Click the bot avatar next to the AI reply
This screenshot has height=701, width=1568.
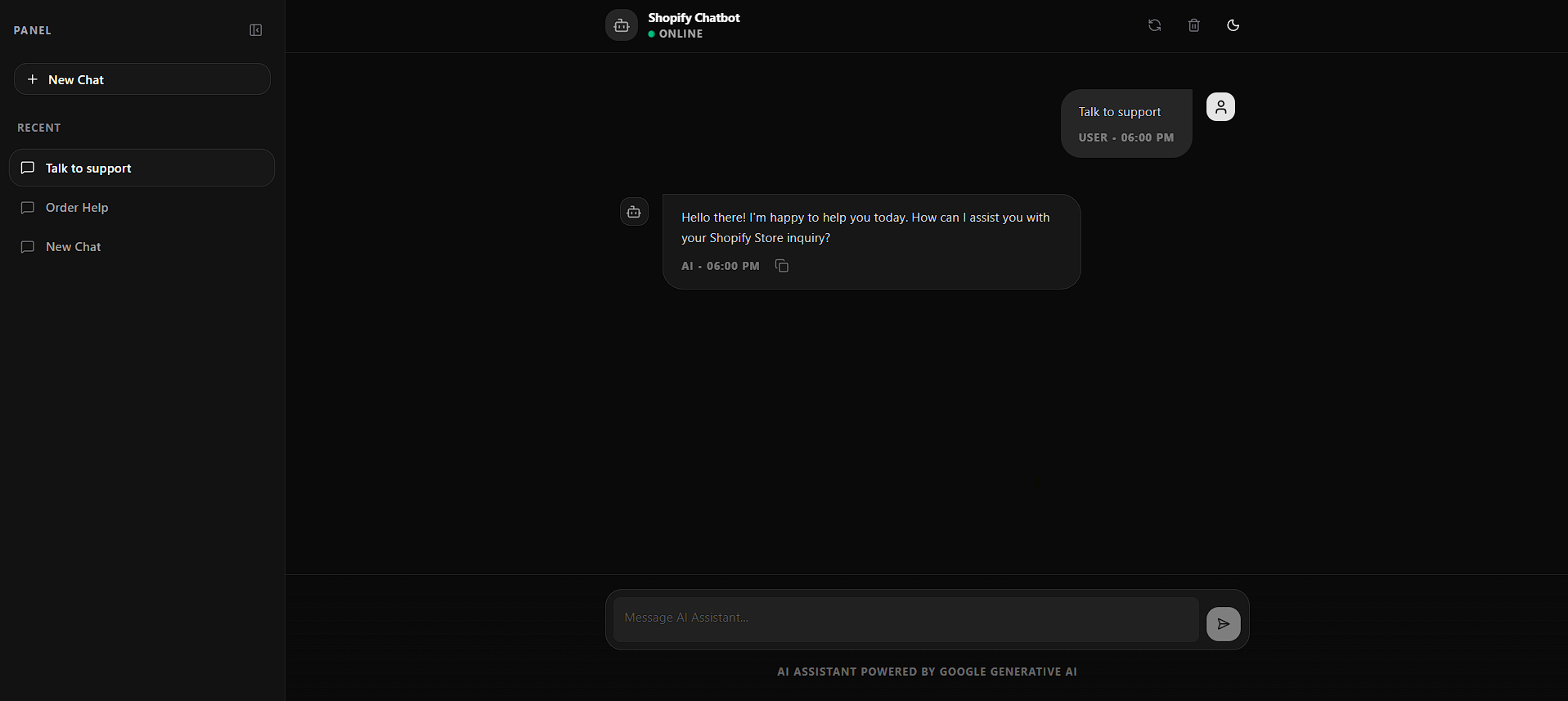[x=634, y=212]
